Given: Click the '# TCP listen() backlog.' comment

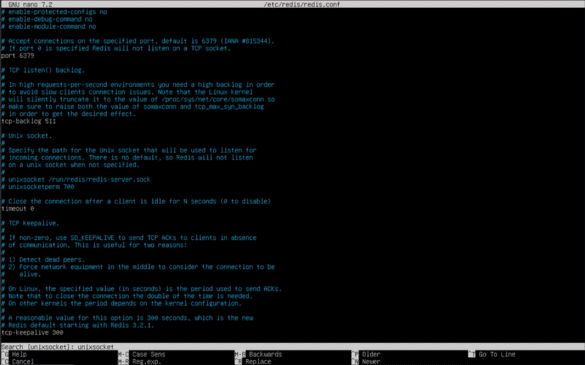Looking at the screenshot, I should click(43, 70).
